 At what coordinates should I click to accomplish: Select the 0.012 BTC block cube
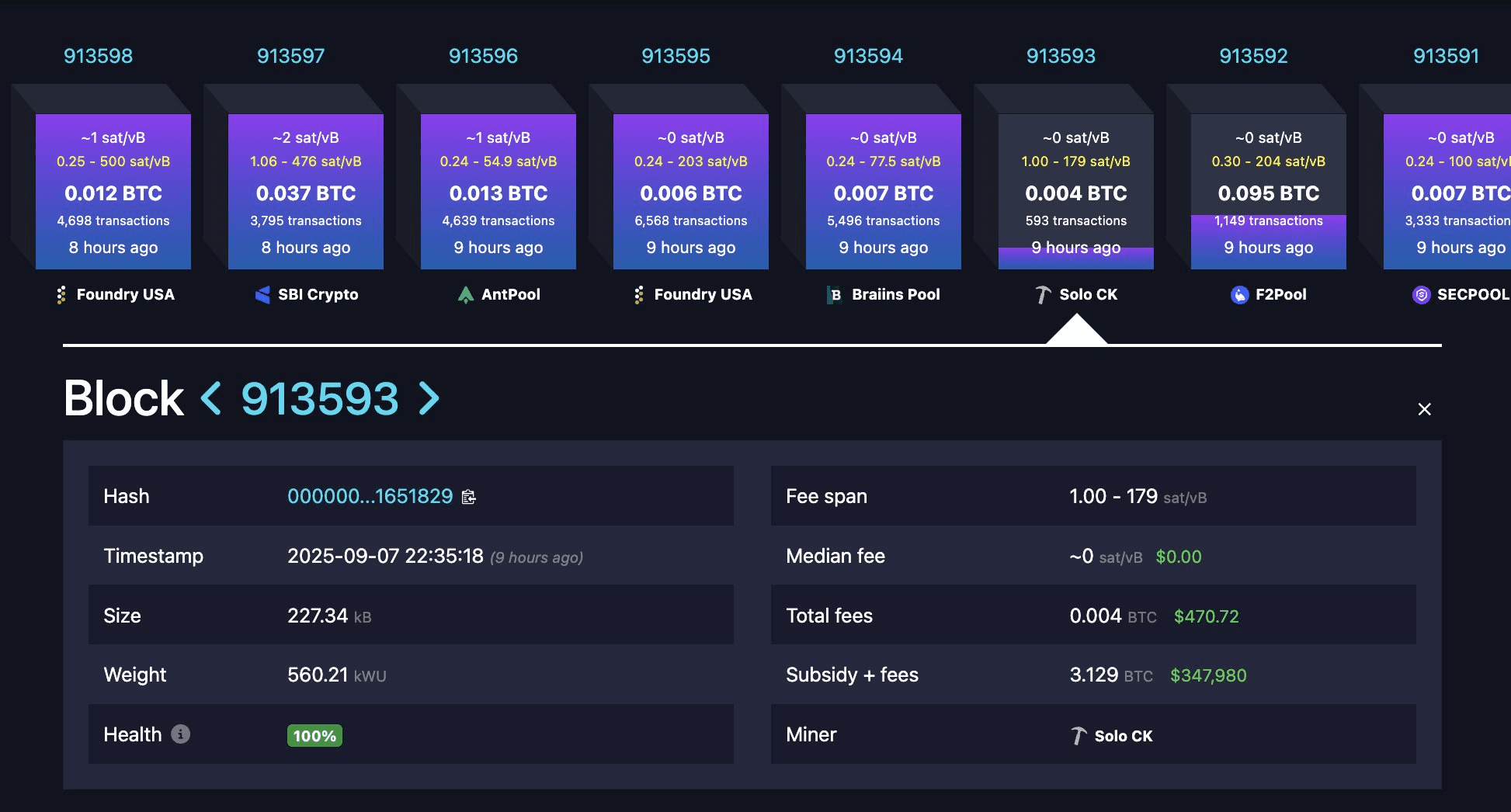[113, 192]
